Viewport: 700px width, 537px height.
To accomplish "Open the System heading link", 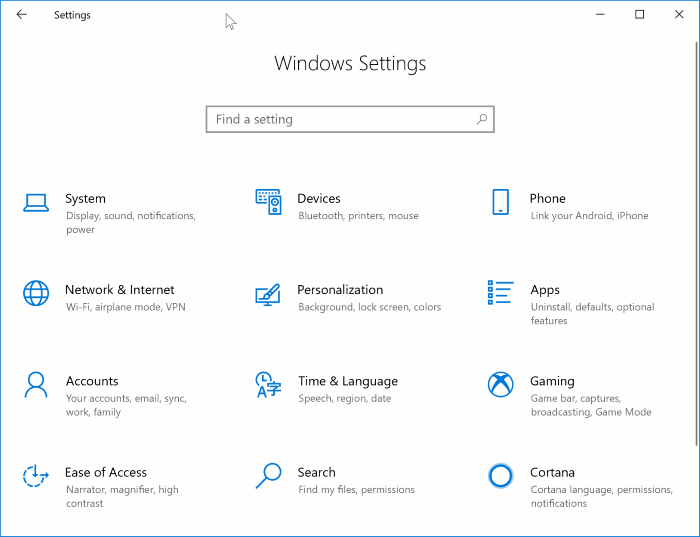I will pos(85,199).
